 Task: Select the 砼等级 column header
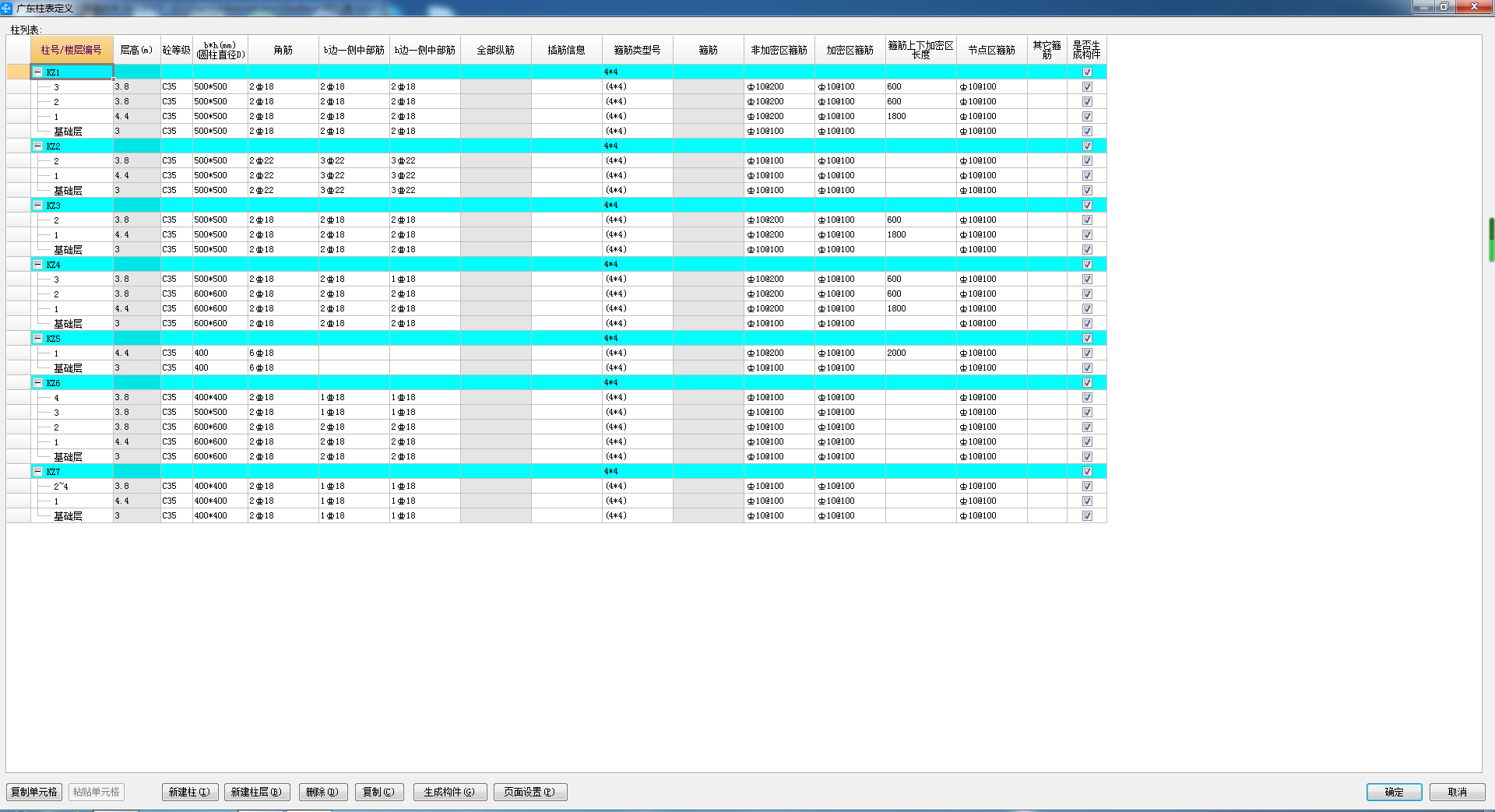pos(177,50)
